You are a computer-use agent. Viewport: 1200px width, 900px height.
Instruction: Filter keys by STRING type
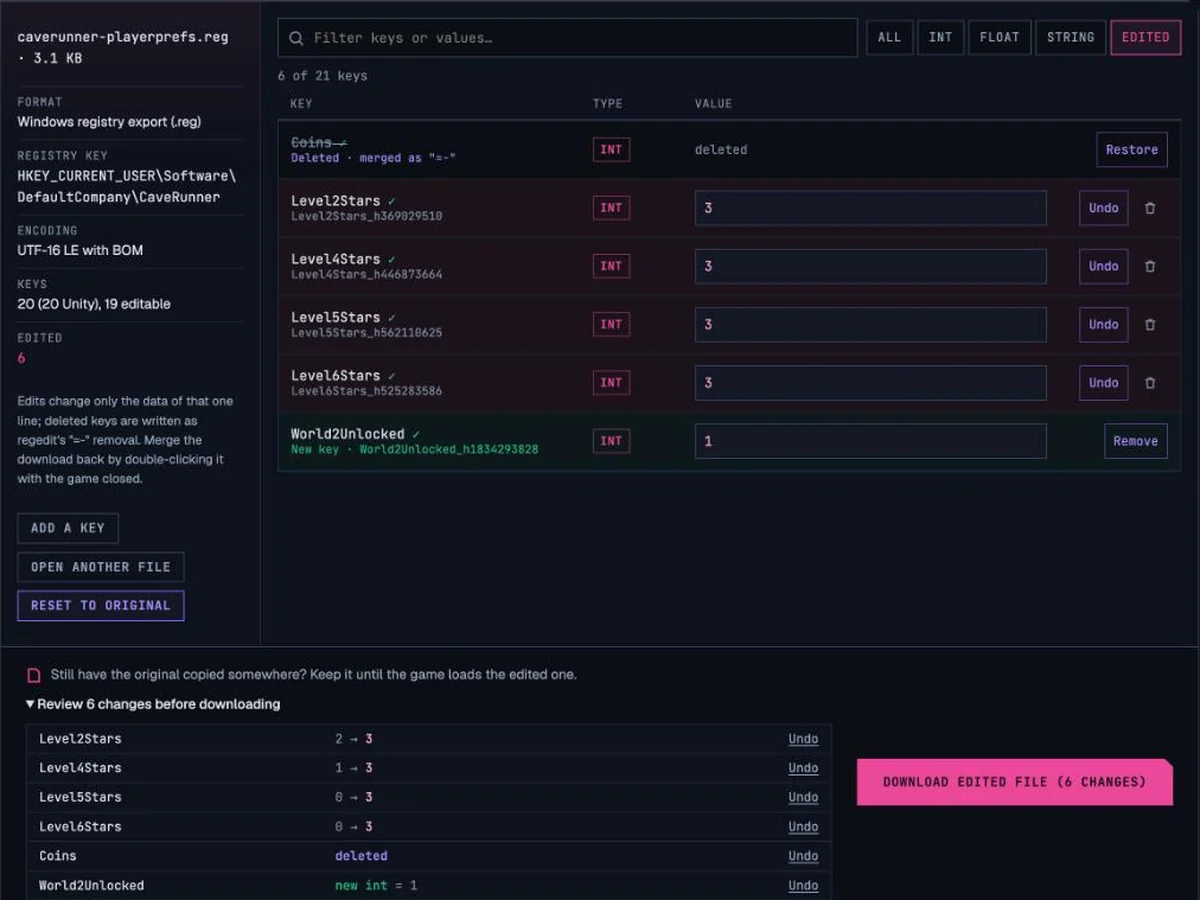coord(1070,37)
